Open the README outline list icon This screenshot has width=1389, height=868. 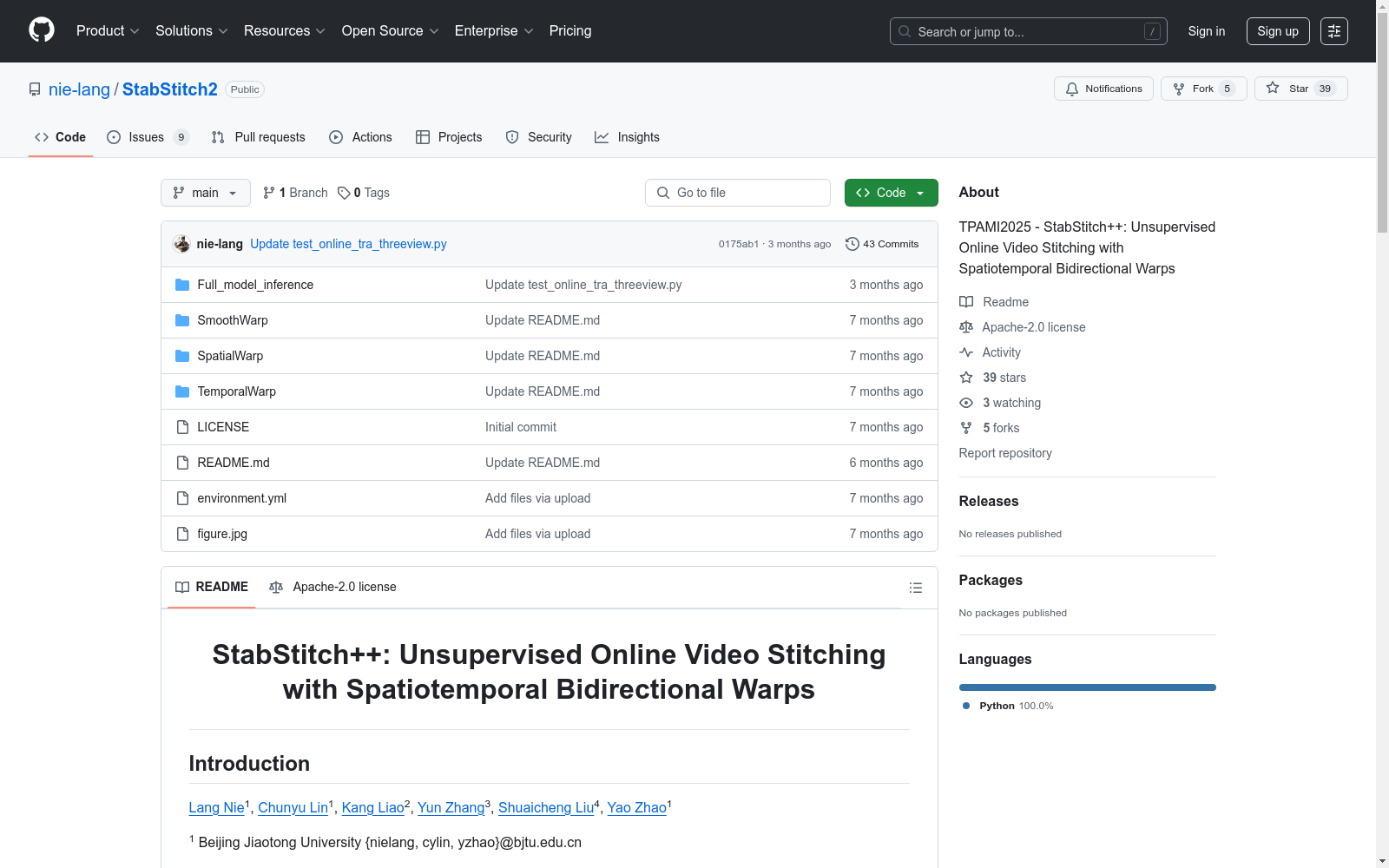[x=915, y=588]
